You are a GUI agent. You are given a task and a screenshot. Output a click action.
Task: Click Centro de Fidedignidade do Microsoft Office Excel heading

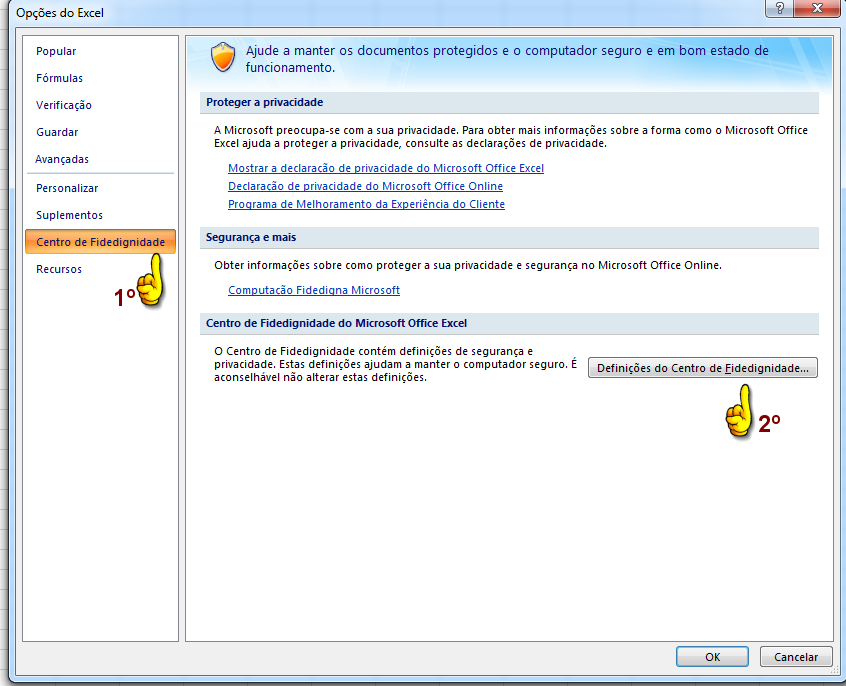pyautogui.click(x=336, y=323)
